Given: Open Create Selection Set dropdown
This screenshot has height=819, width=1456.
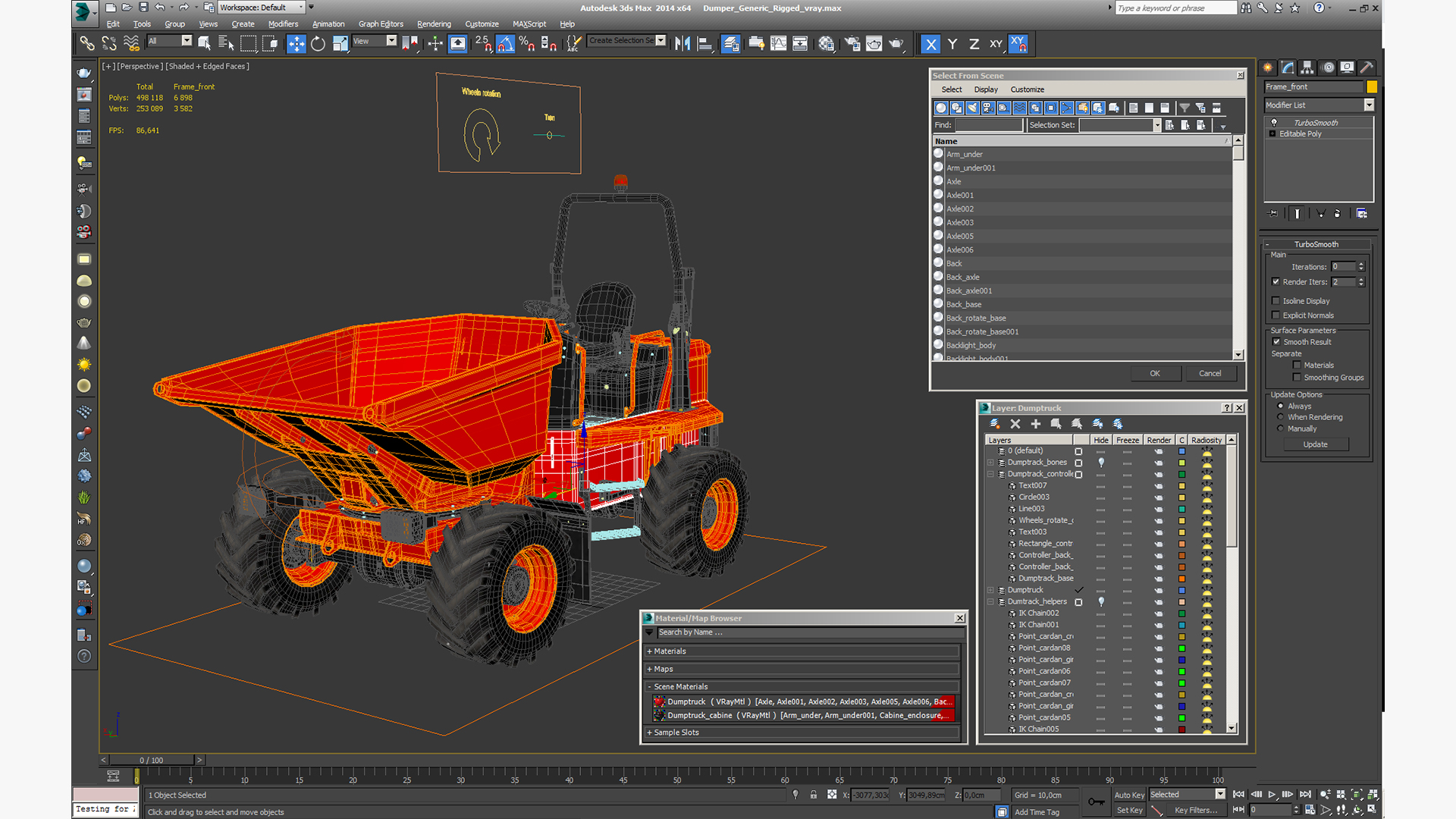Looking at the screenshot, I should (627, 41).
